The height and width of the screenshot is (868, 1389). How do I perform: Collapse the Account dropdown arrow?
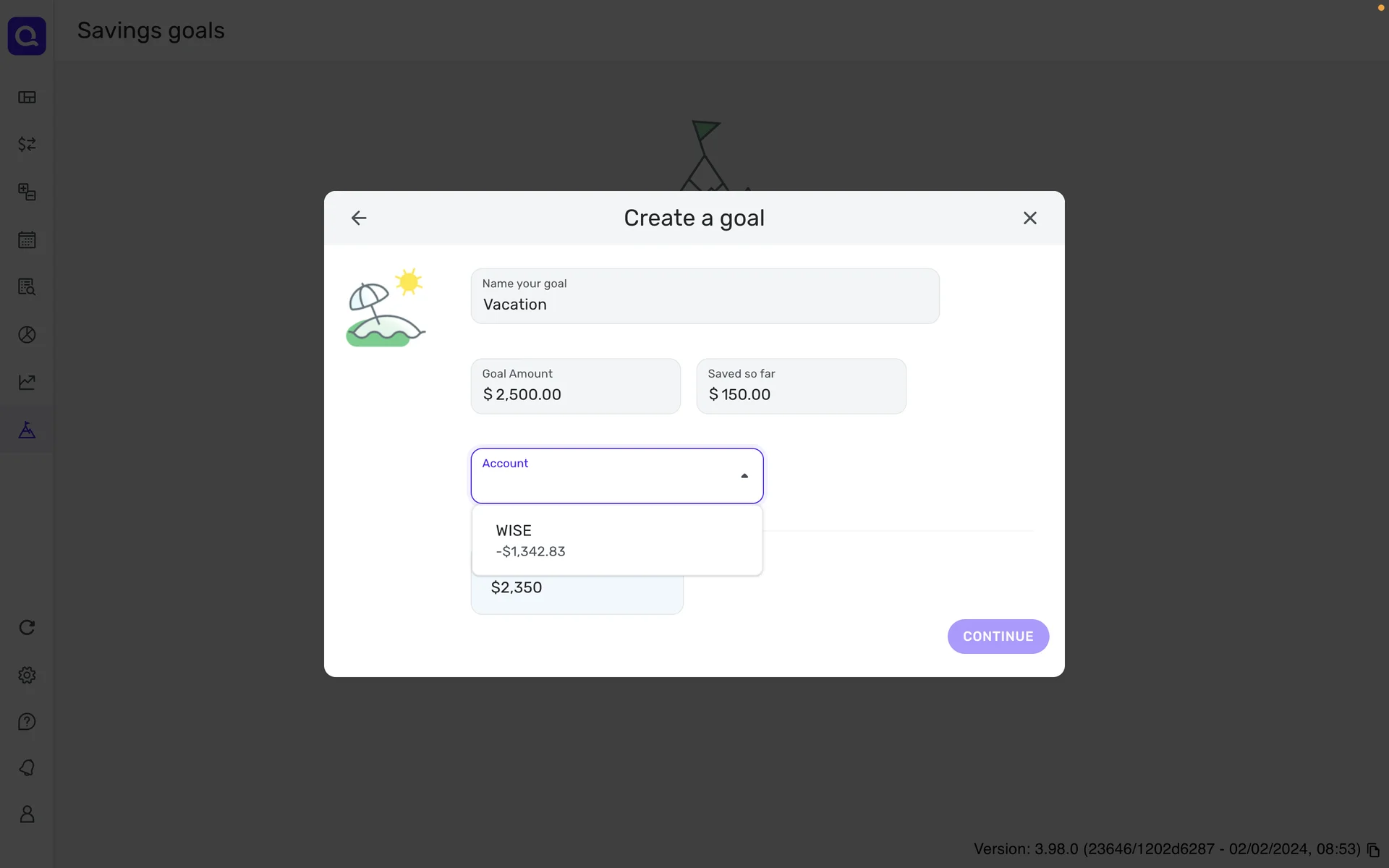click(x=744, y=476)
